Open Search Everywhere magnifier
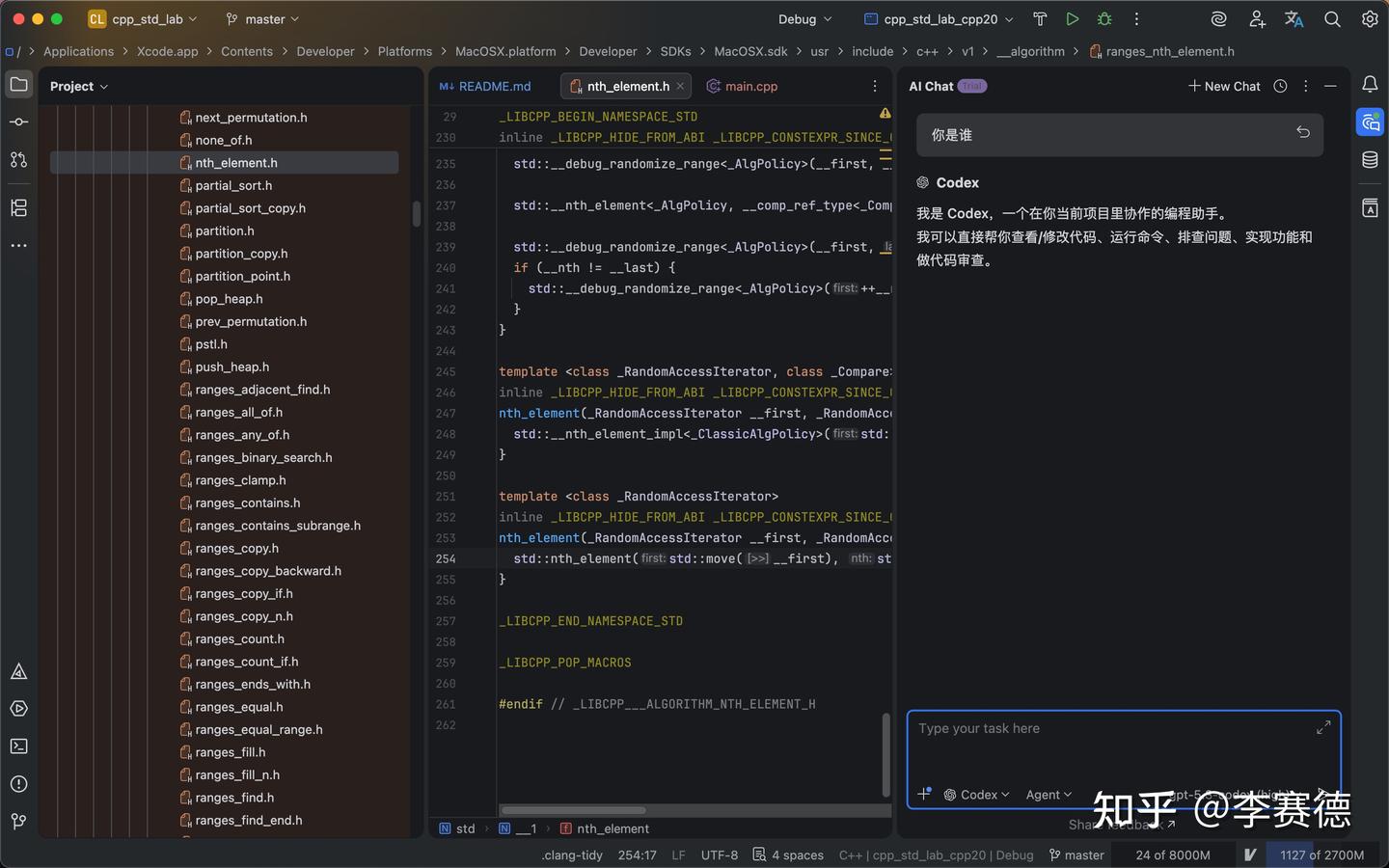This screenshot has width=1389, height=868. [x=1332, y=19]
